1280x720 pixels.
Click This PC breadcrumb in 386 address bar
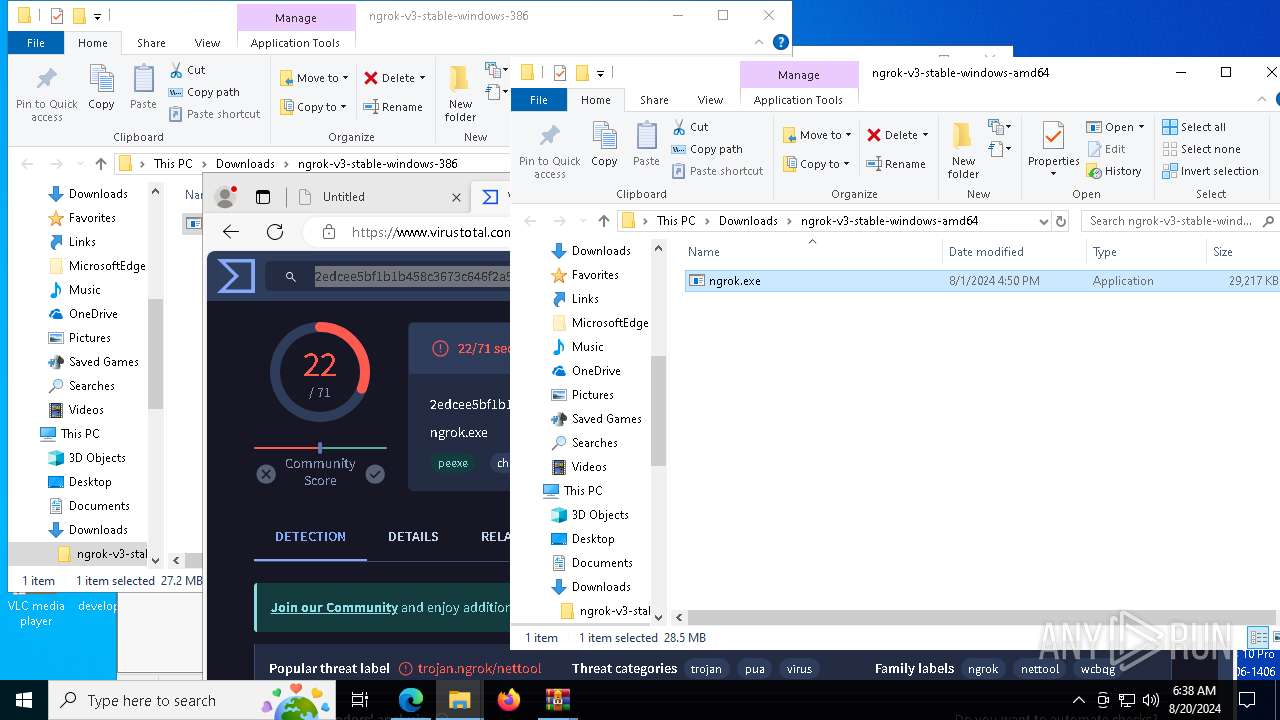pyautogui.click(x=173, y=164)
